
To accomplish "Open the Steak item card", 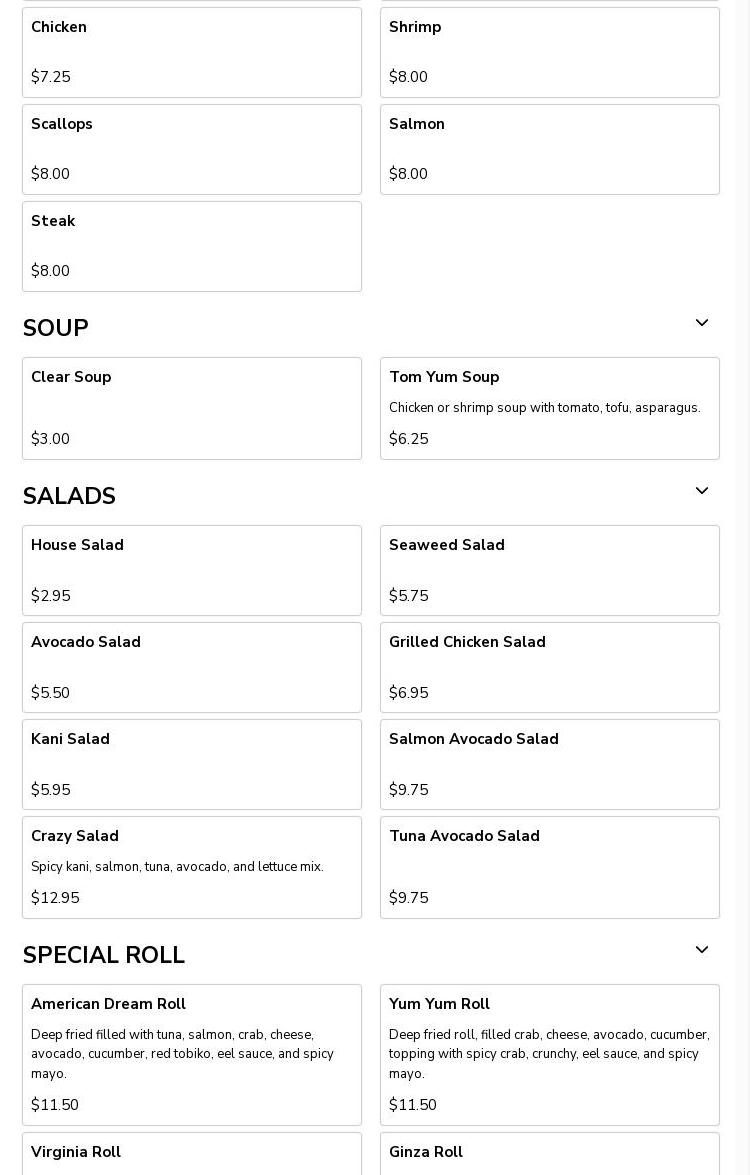I will tap(192, 247).
